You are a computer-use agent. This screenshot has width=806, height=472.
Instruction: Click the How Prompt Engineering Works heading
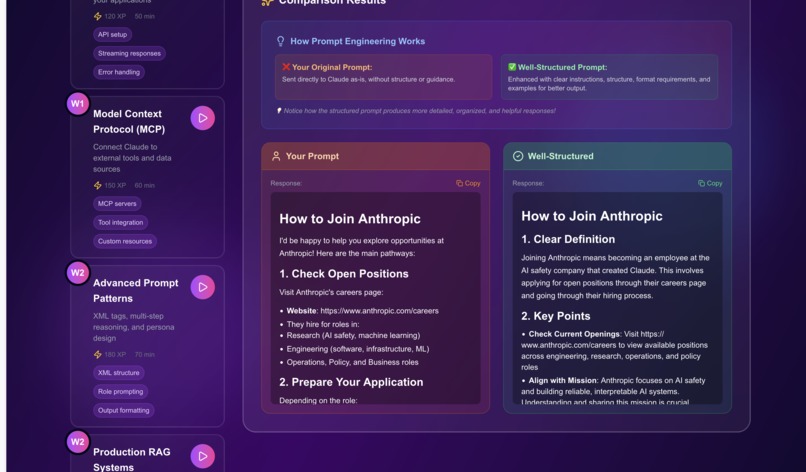click(x=358, y=41)
